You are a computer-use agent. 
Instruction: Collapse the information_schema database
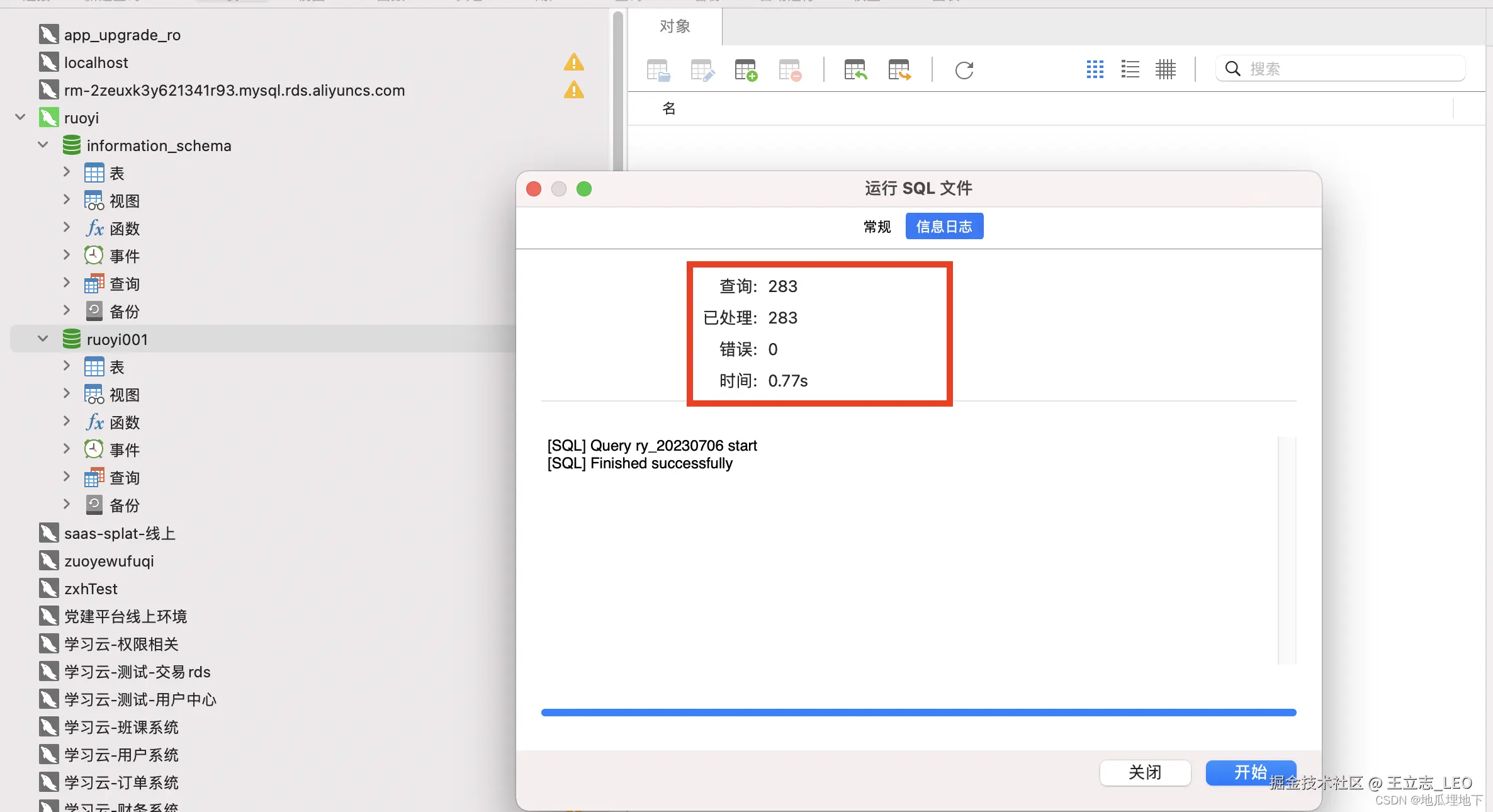click(x=43, y=145)
